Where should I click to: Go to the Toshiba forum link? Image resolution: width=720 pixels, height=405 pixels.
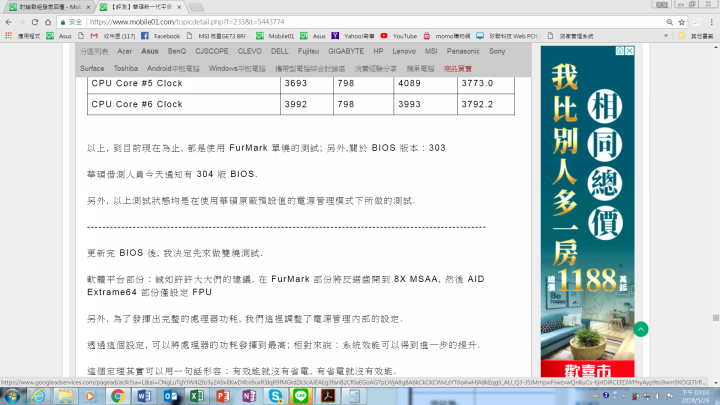coord(126,68)
